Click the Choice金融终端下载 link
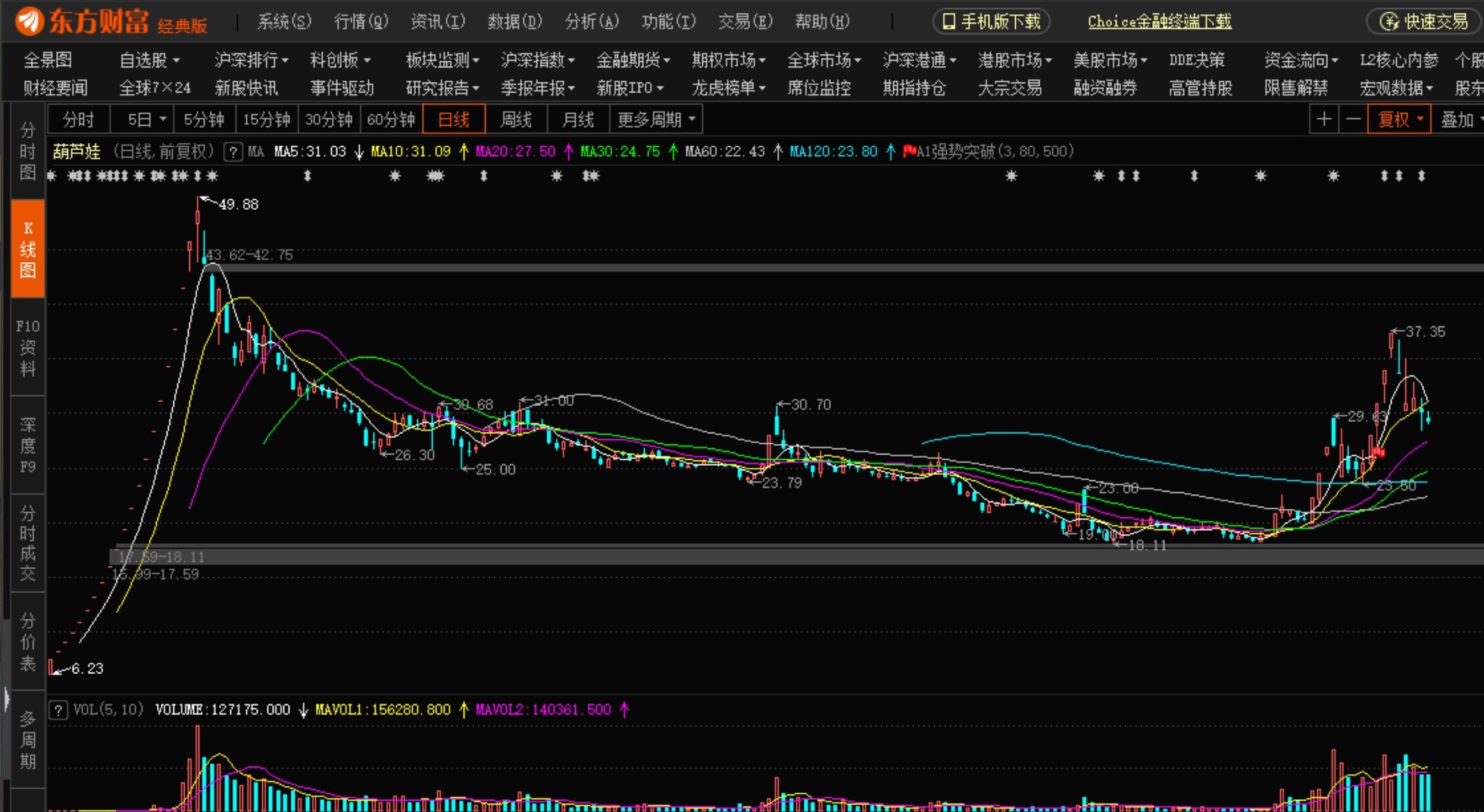 pos(1159,21)
